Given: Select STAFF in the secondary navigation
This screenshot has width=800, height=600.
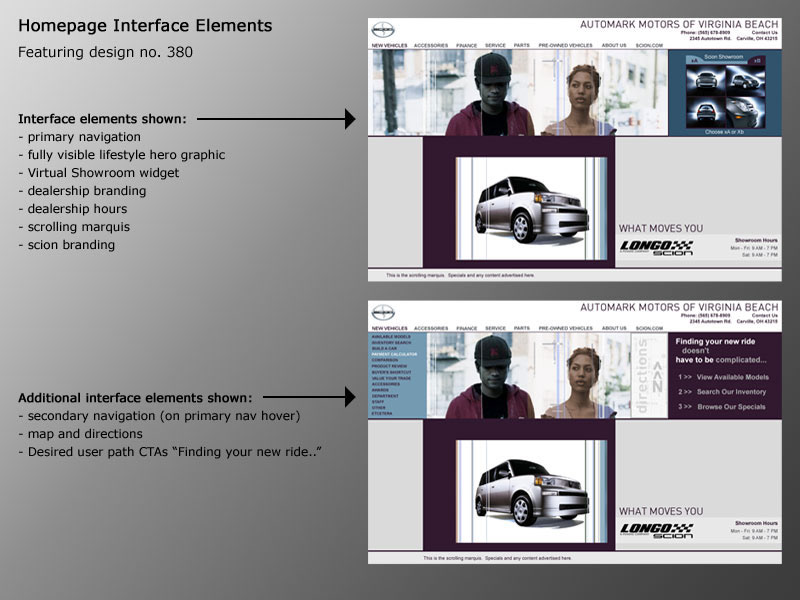Looking at the screenshot, I should (x=378, y=402).
